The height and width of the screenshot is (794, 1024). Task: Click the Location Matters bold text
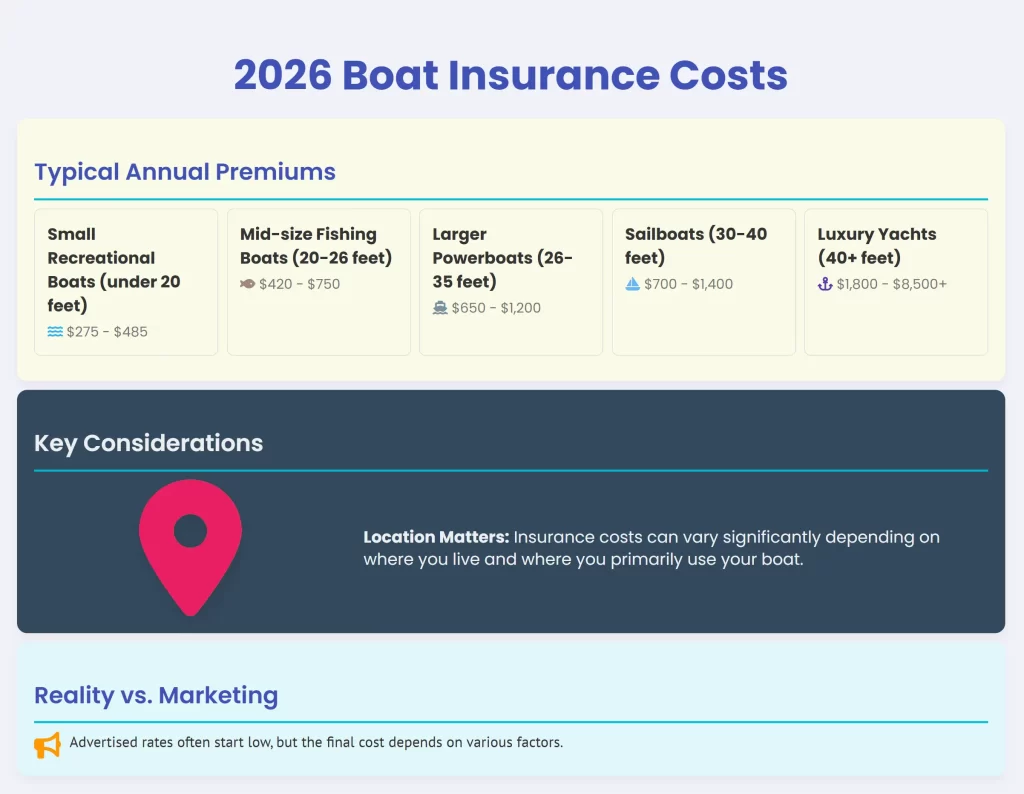click(x=435, y=537)
